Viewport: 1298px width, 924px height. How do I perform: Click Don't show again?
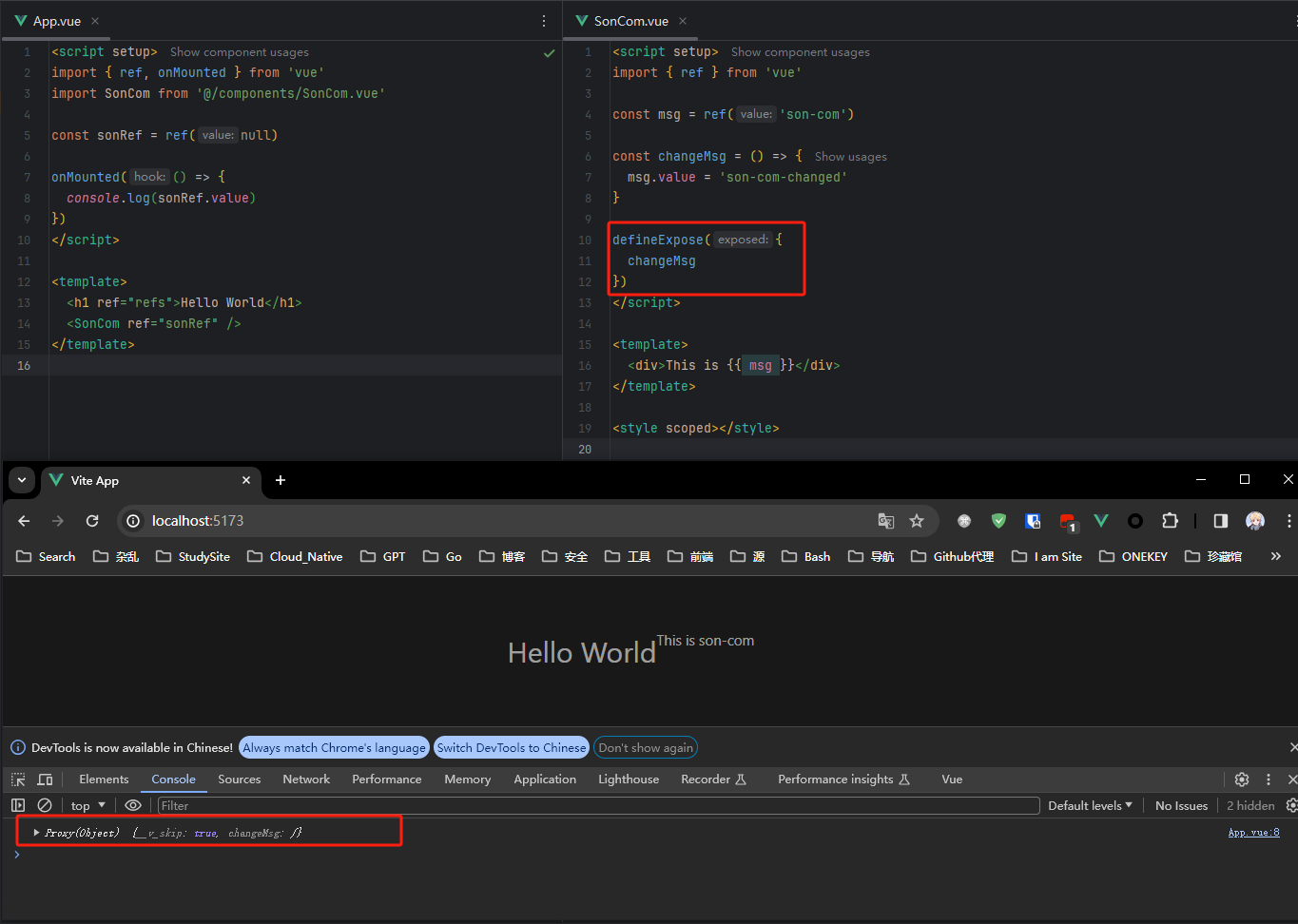646,748
